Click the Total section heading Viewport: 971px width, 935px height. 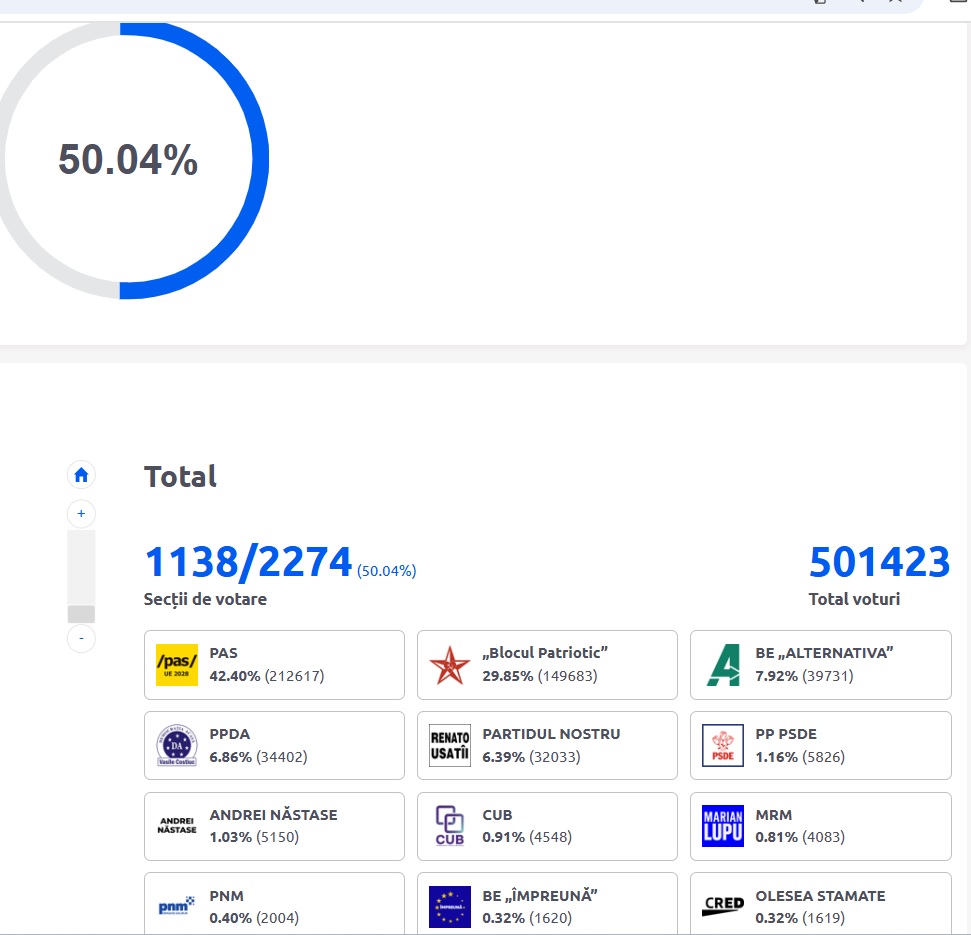pos(180,477)
